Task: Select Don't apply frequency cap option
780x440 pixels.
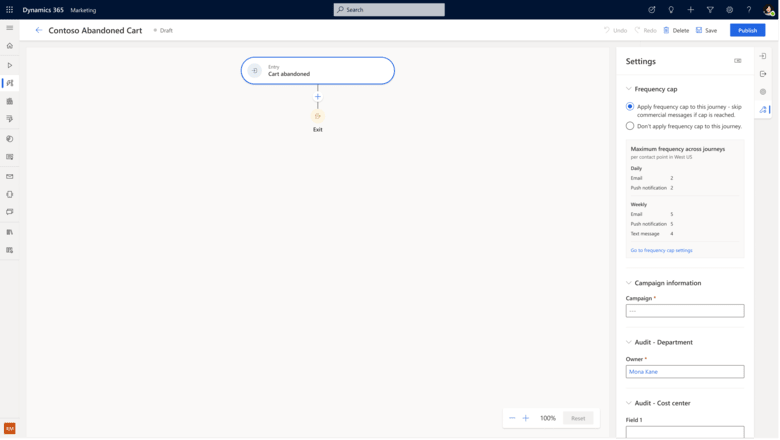Action: [x=630, y=126]
